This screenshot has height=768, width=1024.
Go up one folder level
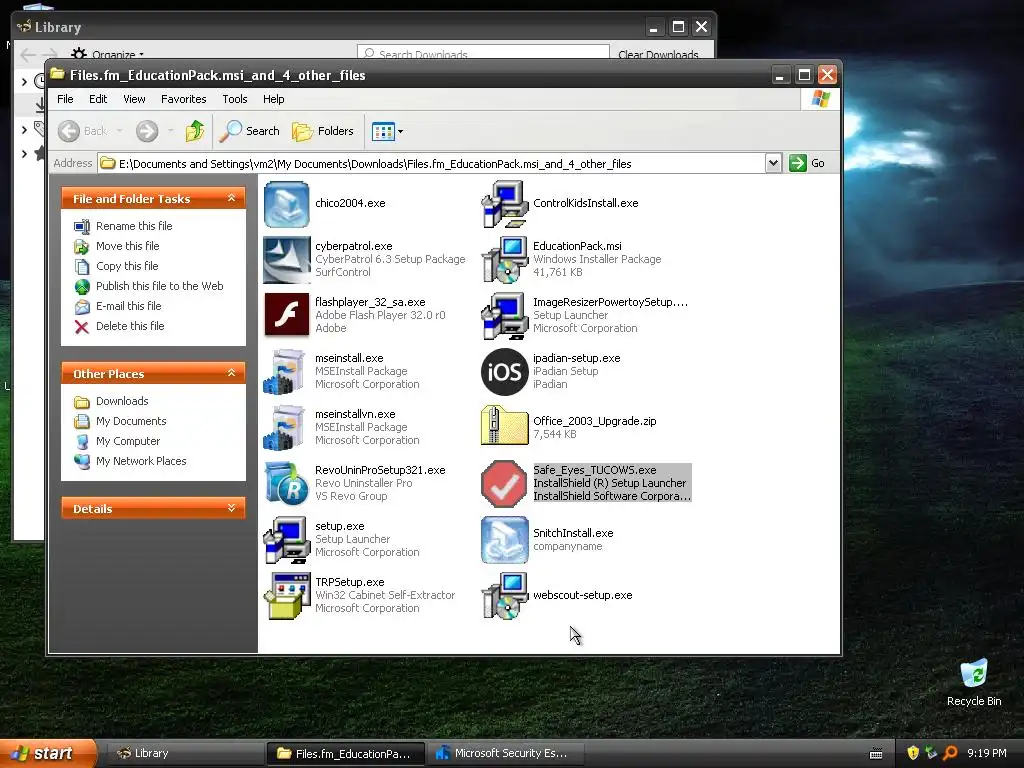194,131
